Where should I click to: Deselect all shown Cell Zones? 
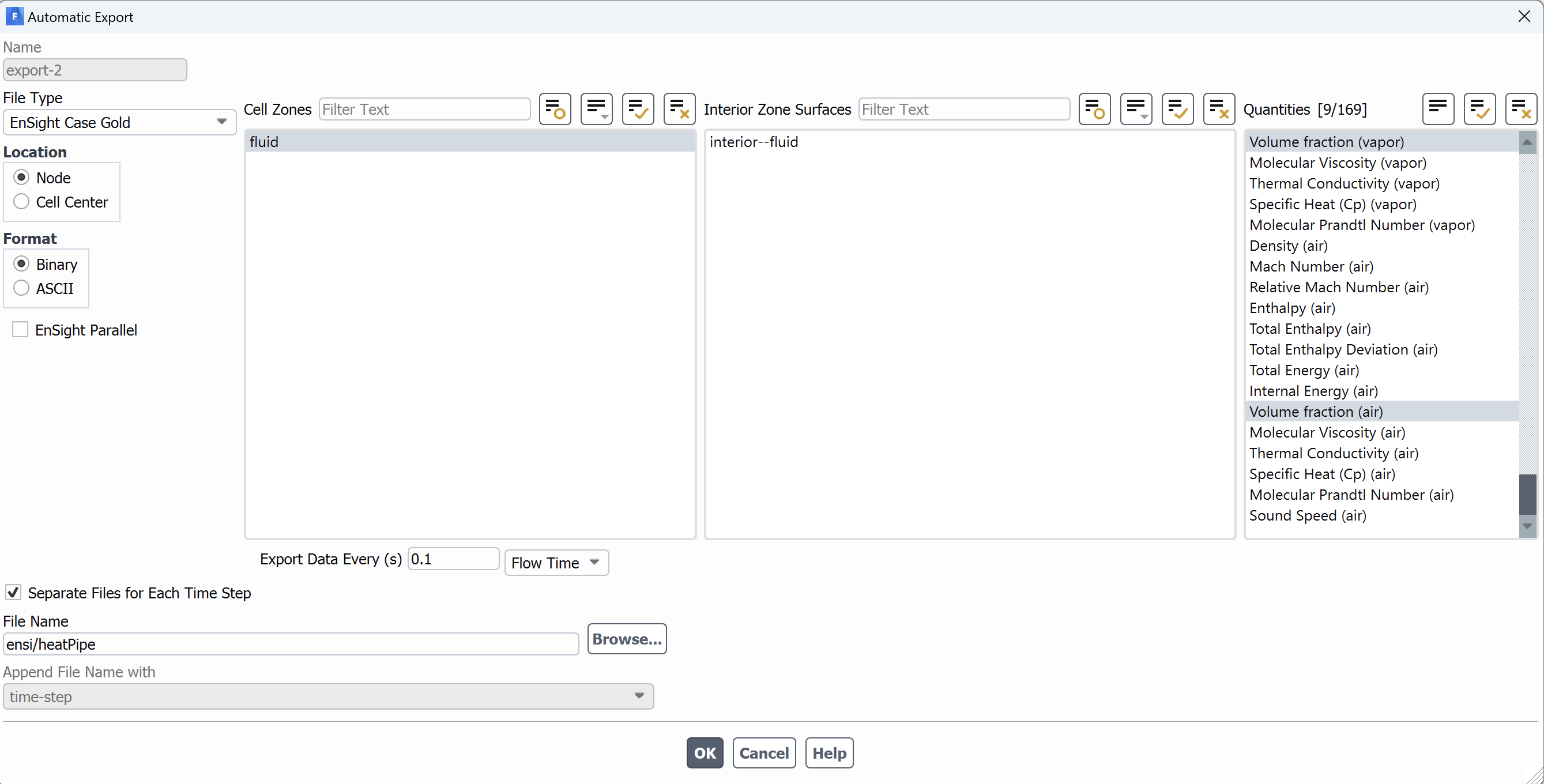point(679,109)
